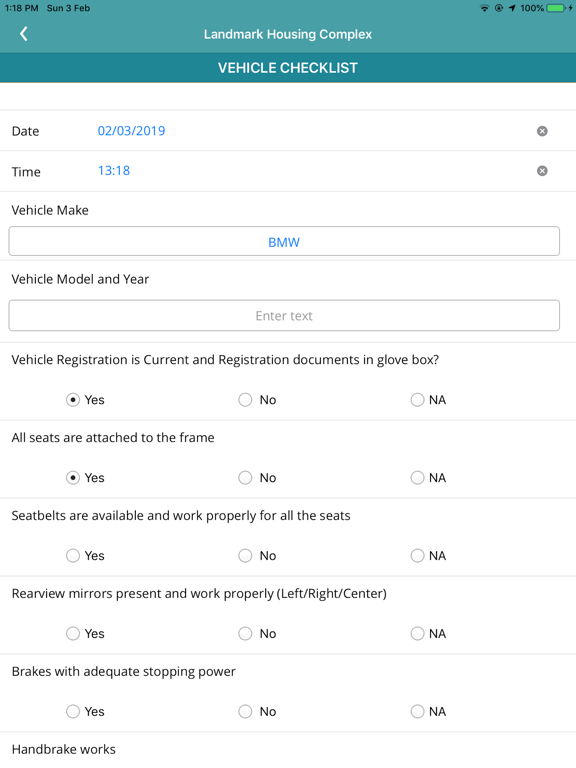The image size is (576, 768).
Task: Tap the orientation lock status icon
Action: (x=499, y=8)
